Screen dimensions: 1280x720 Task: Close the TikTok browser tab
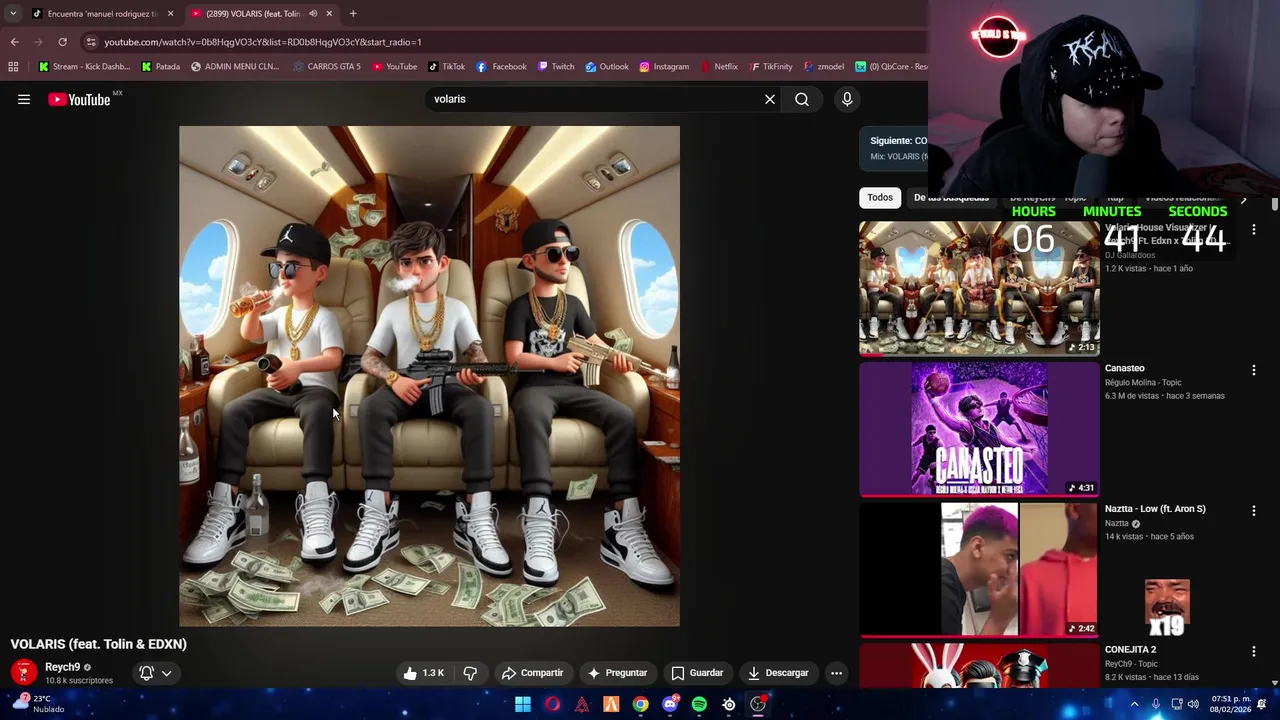pos(170,14)
